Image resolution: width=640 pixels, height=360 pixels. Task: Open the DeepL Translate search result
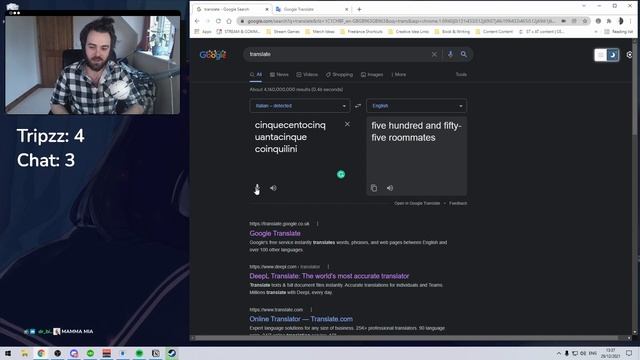click(x=329, y=276)
